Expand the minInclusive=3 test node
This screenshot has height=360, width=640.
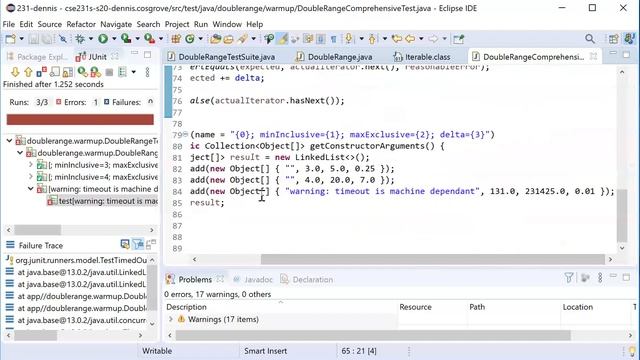31,165
